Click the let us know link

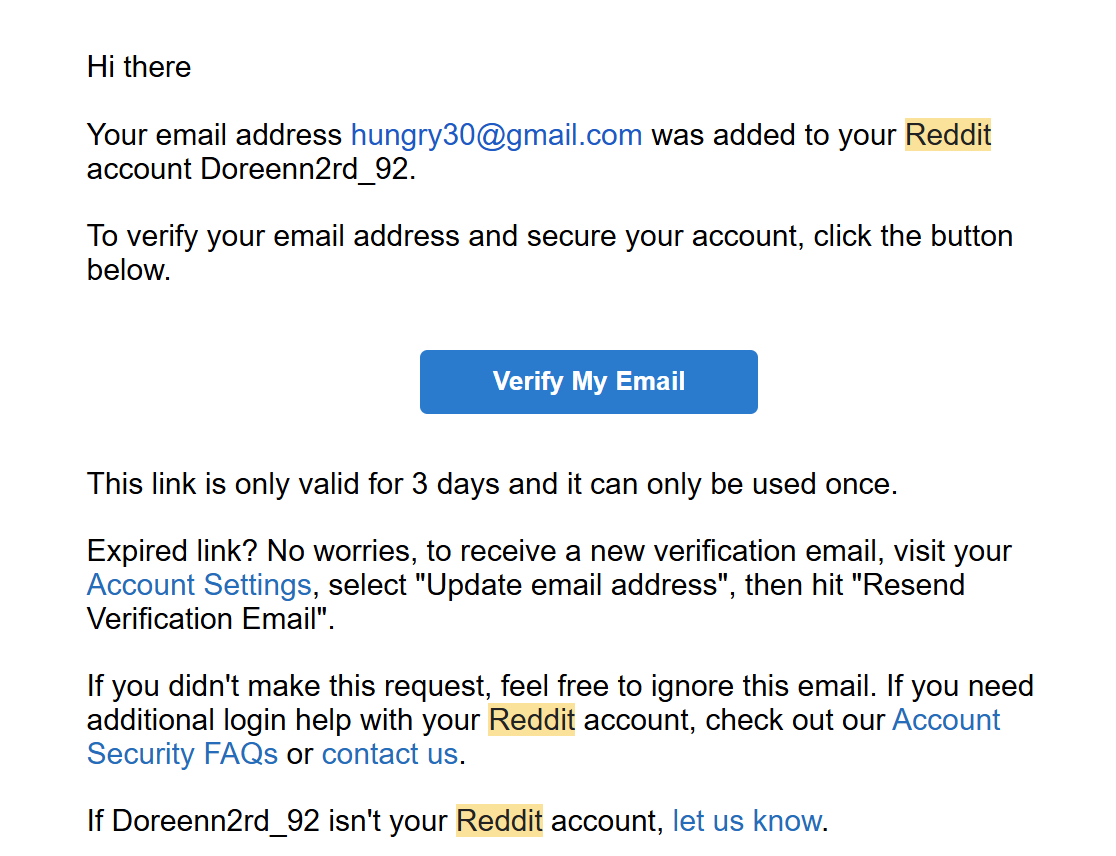pos(747,821)
